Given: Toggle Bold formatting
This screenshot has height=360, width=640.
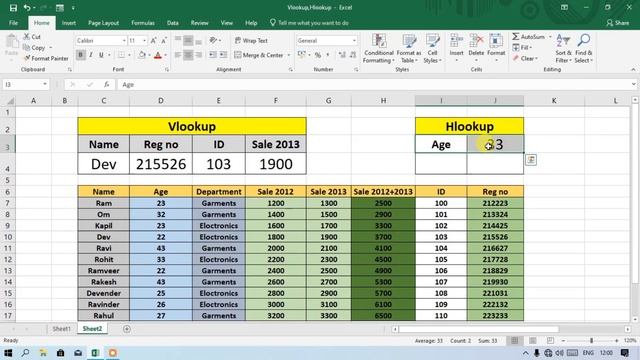Looking at the screenshot, I should click(x=80, y=55).
